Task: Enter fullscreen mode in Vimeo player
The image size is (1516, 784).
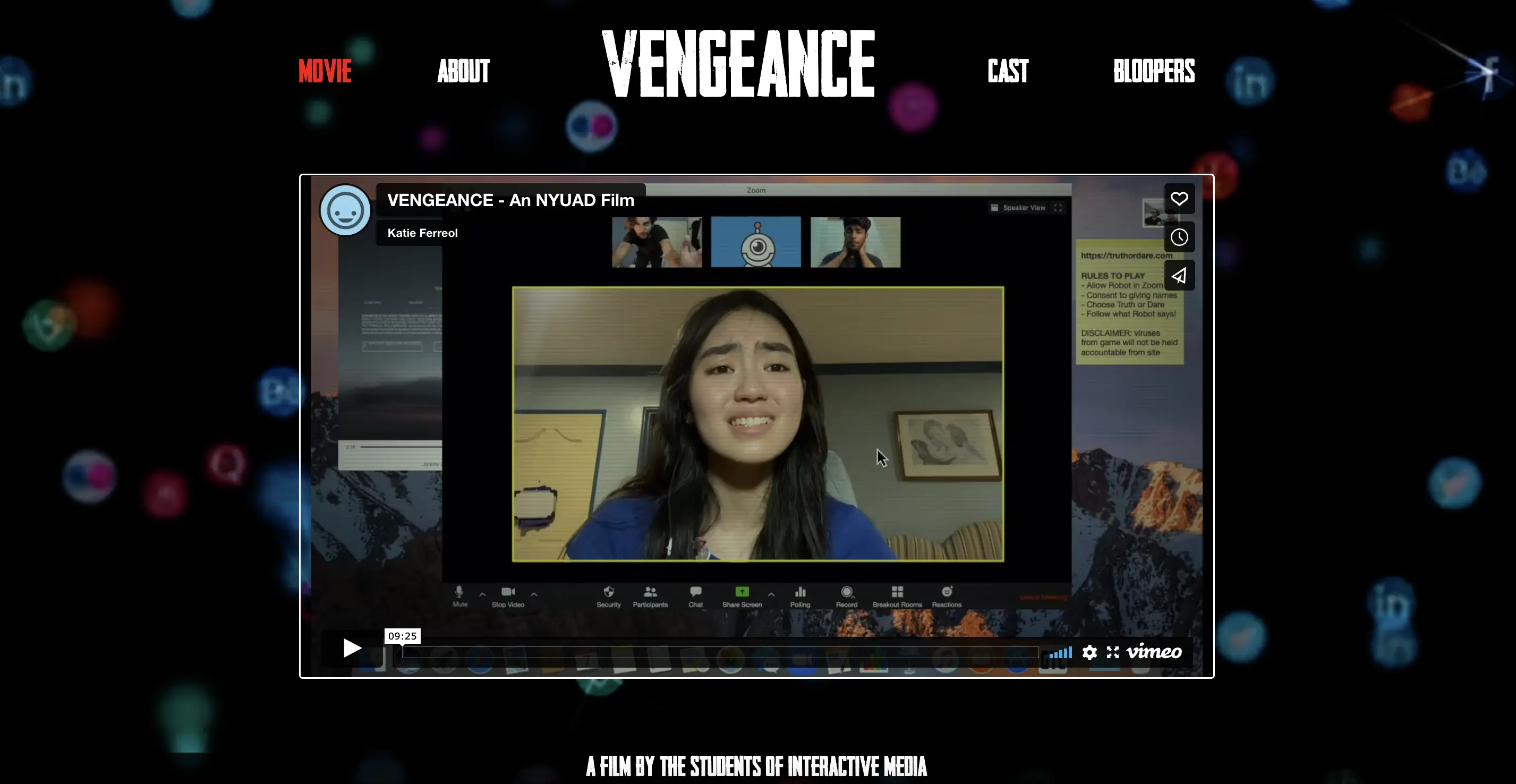Action: tap(1112, 652)
